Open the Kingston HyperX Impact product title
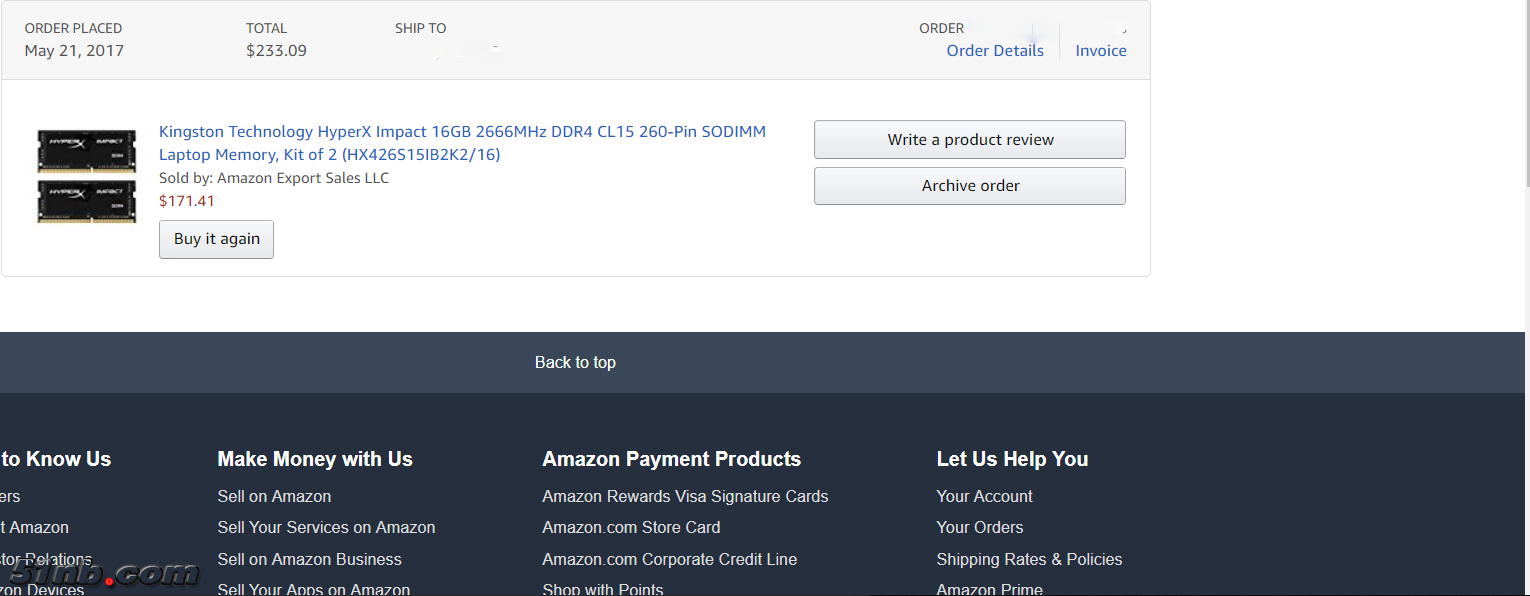This screenshot has width=1530, height=596. (462, 143)
